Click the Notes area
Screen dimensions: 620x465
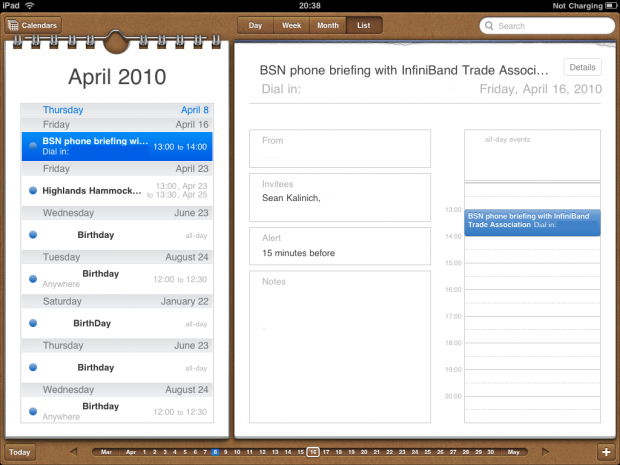[x=340, y=347]
